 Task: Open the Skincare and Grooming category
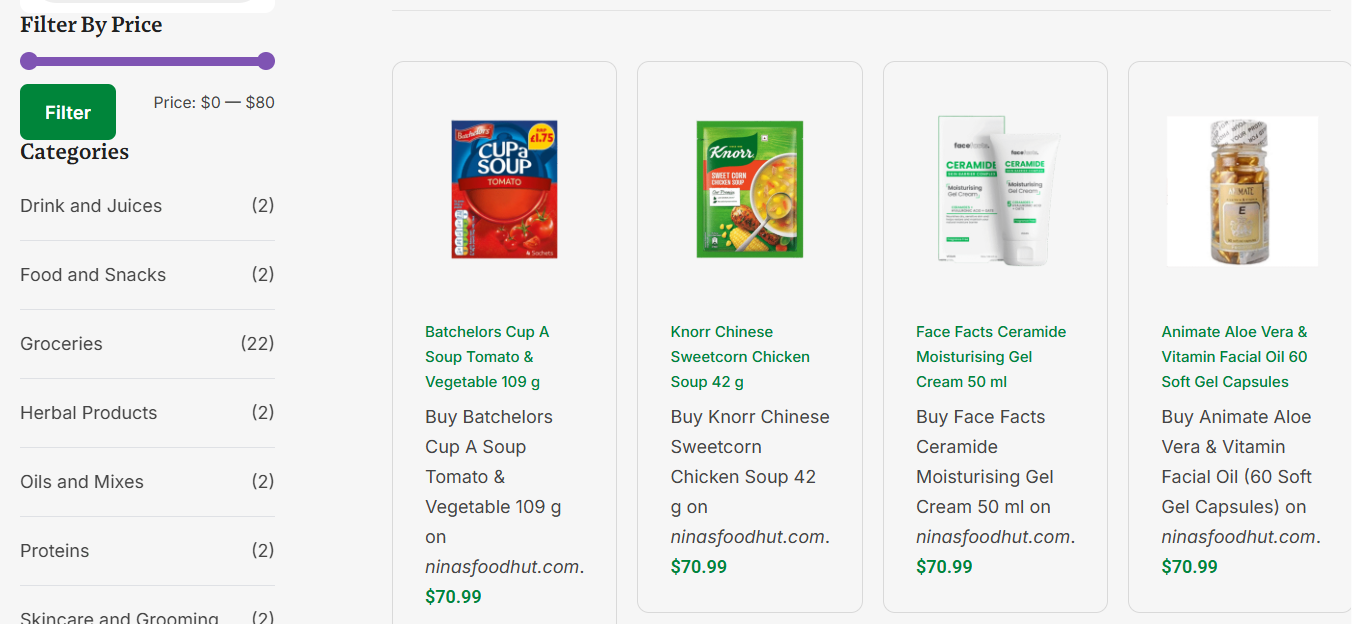(x=119, y=617)
